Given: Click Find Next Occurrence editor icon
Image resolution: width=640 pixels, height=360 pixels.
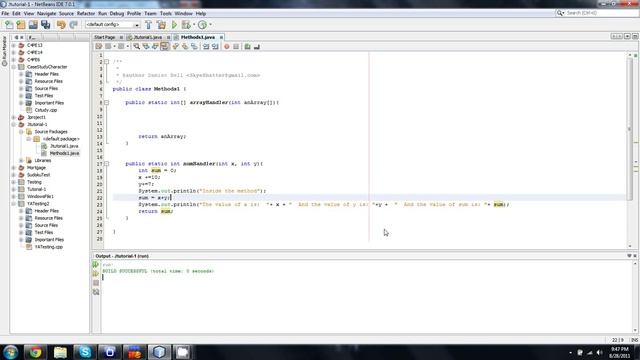Looking at the screenshot, I should [155, 47].
